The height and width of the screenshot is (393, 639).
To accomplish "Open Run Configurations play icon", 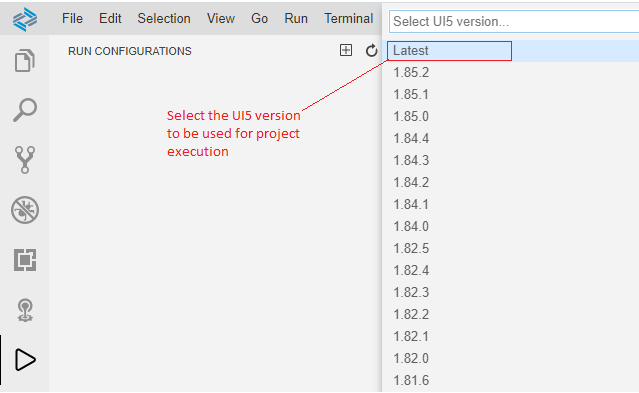I will 25,360.
